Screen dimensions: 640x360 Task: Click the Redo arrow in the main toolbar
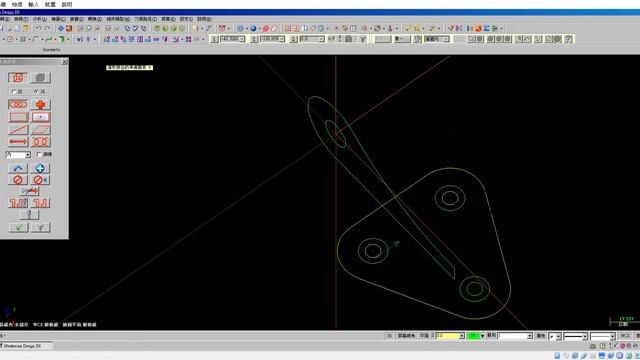47,28
